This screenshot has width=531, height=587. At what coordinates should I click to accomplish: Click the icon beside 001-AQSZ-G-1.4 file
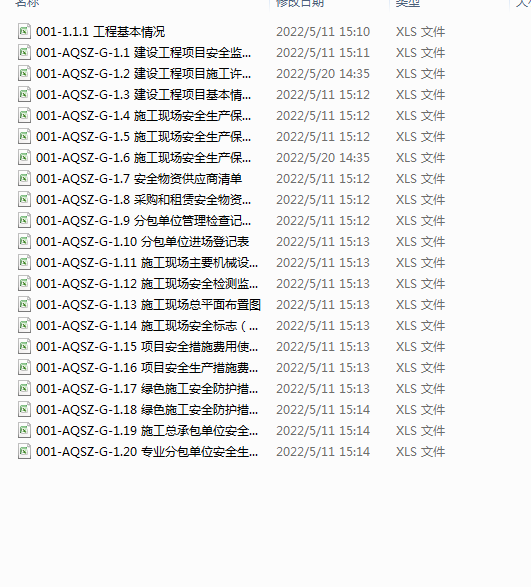tap(24, 115)
